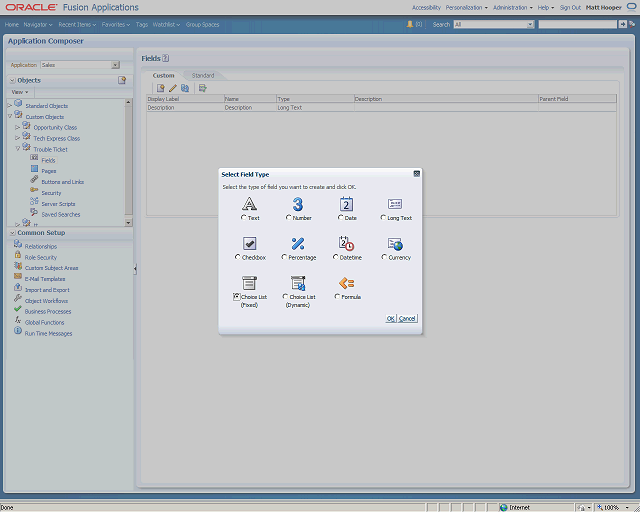Collapse the Common Setup section
Image resolution: width=640 pixels, height=512 pixels.
(13, 233)
